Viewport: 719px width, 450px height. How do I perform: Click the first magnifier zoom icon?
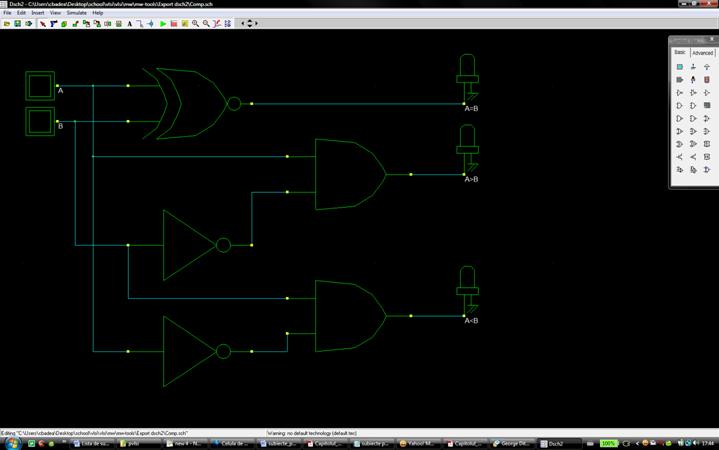tap(195, 23)
